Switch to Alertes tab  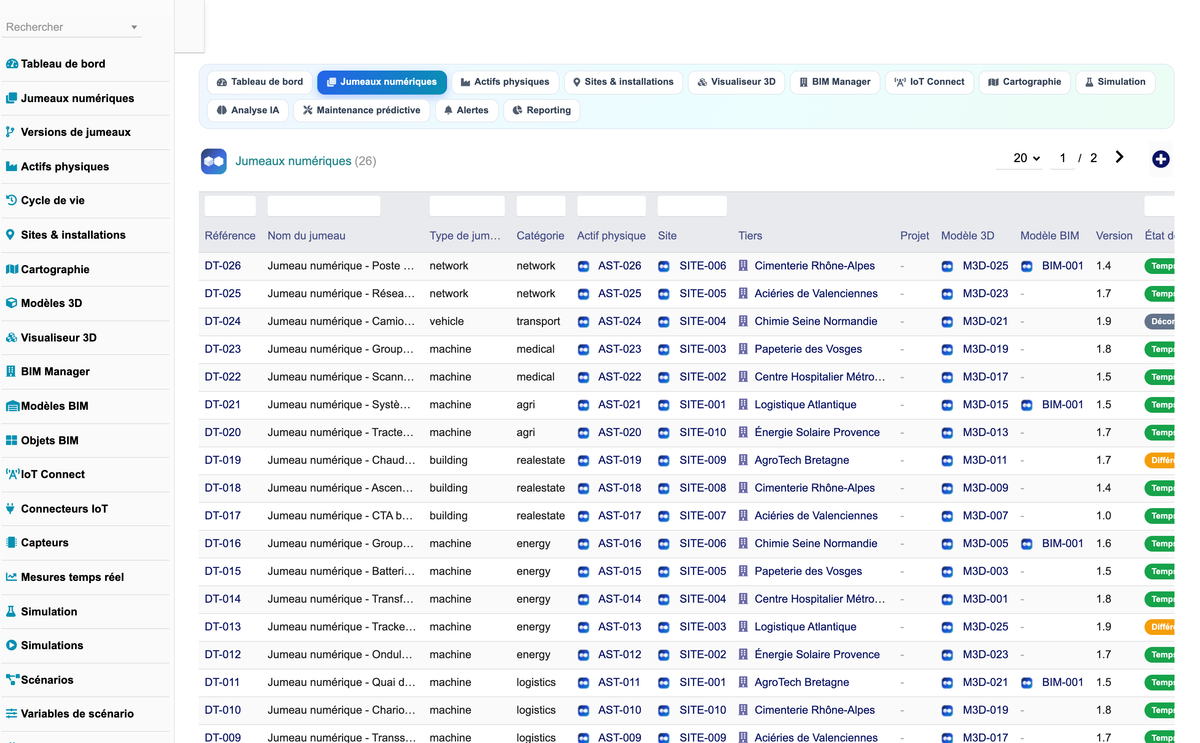(466, 110)
